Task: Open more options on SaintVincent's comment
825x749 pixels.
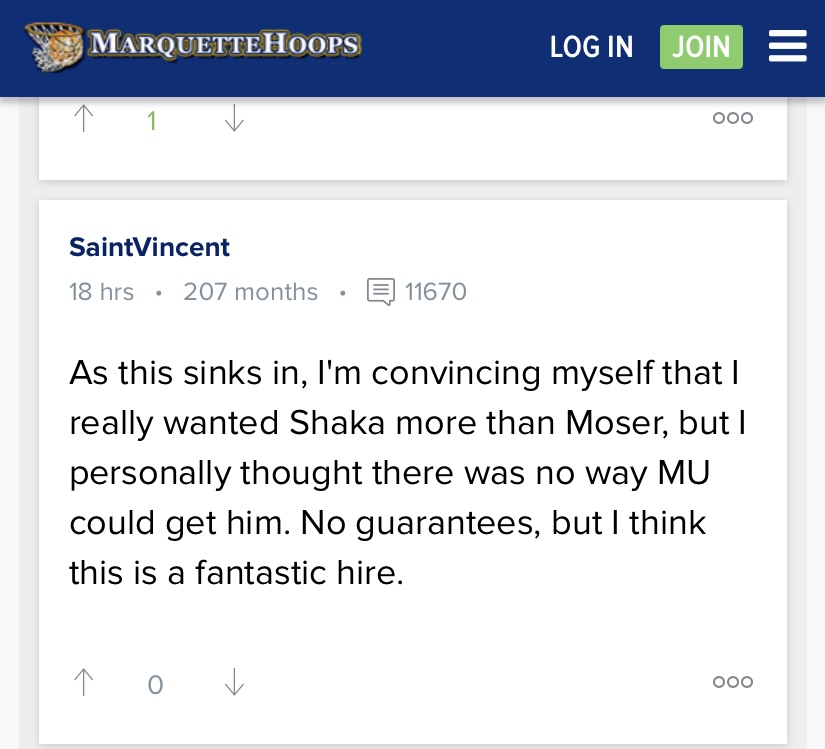Action: [732, 682]
